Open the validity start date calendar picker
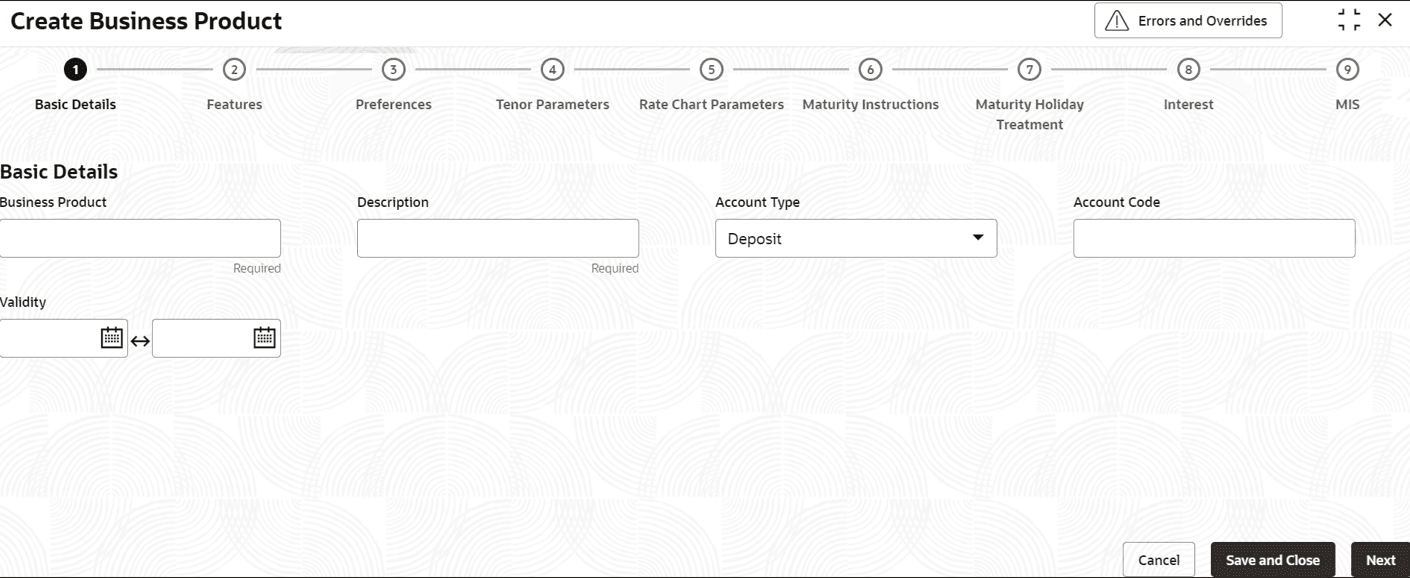The height and width of the screenshot is (578, 1410). pos(112,338)
